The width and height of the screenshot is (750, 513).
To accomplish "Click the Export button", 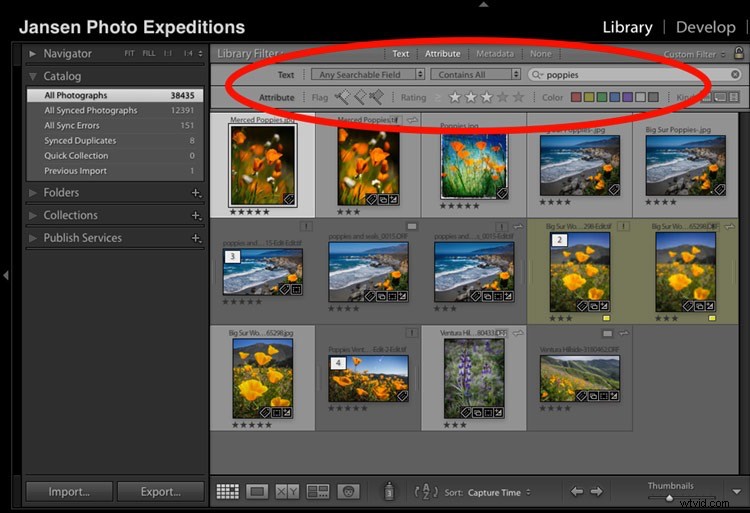I will click(160, 491).
